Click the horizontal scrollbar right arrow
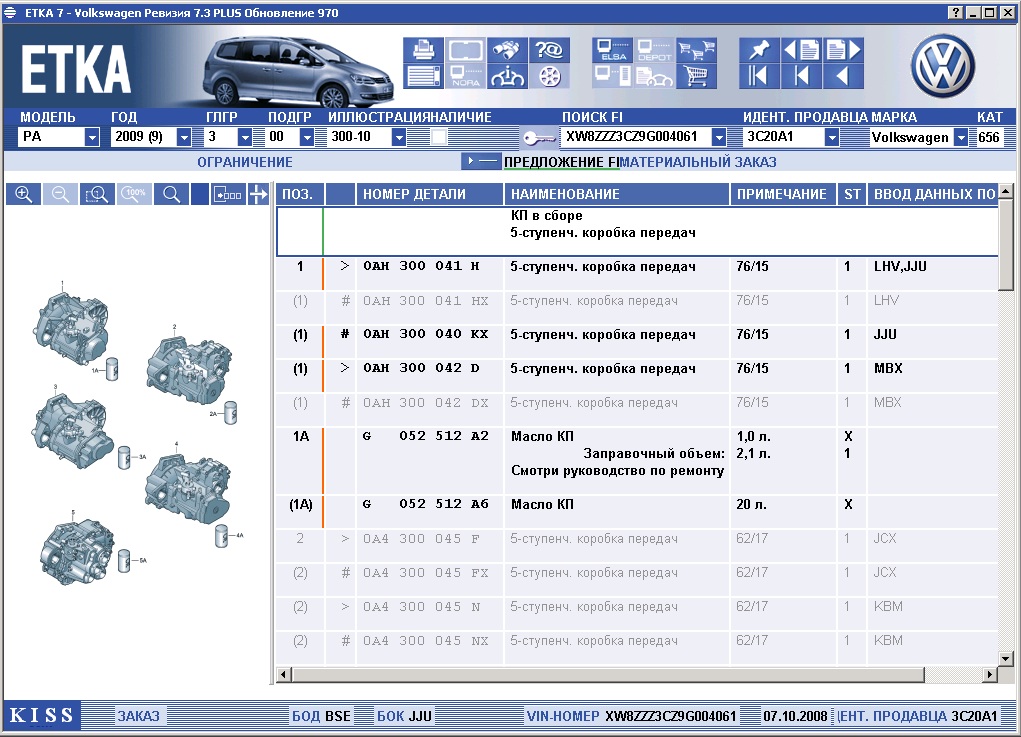The width and height of the screenshot is (1021, 737). click(990, 674)
